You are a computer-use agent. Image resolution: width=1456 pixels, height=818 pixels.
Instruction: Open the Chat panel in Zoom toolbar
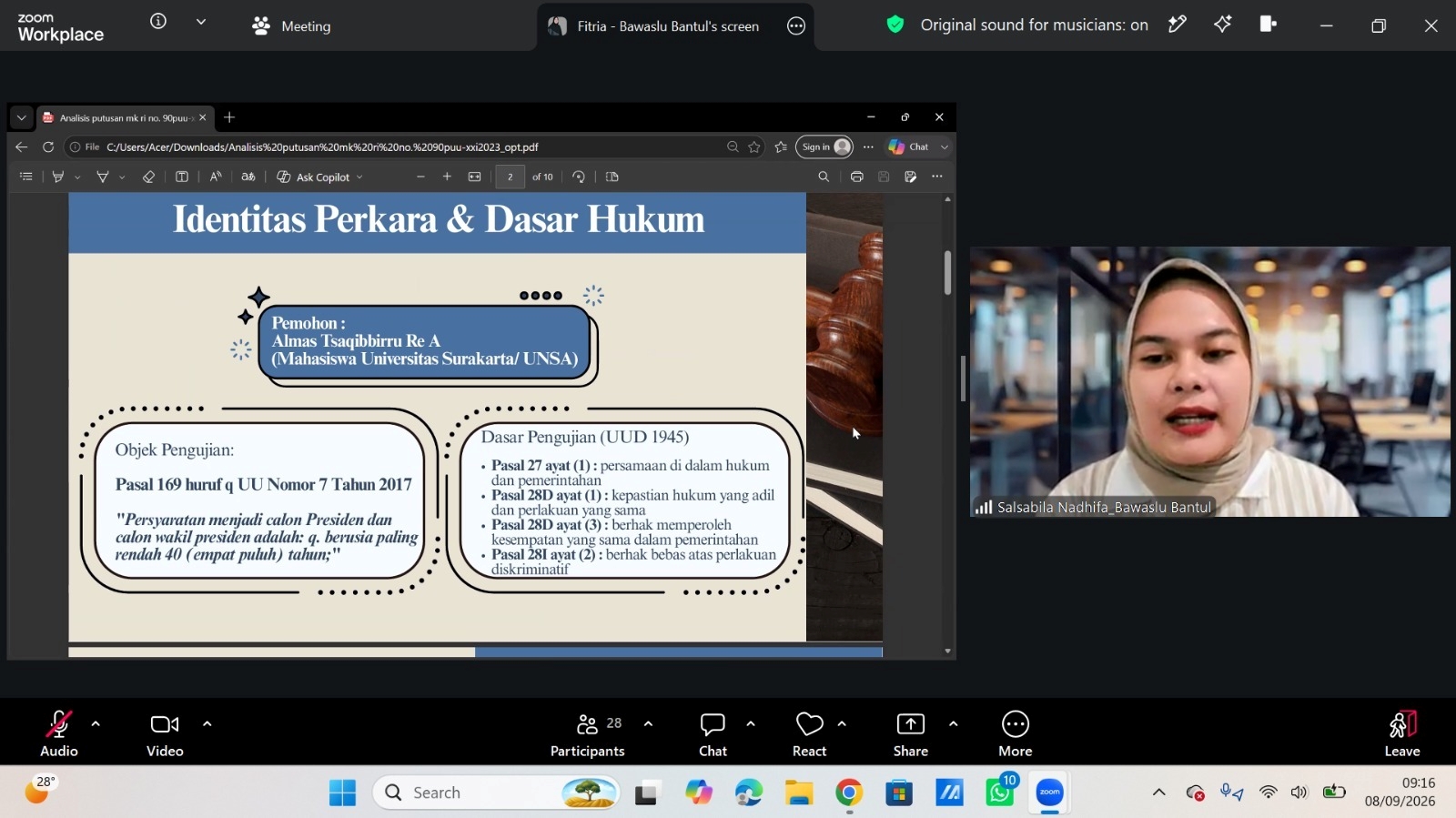click(713, 733)
